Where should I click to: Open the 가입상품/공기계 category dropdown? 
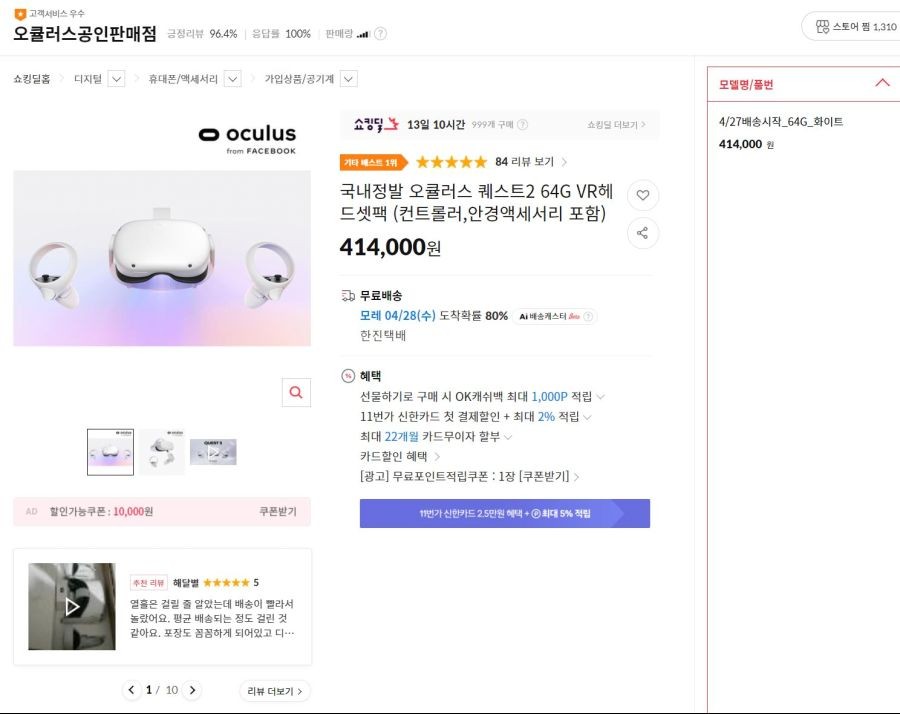349,79
